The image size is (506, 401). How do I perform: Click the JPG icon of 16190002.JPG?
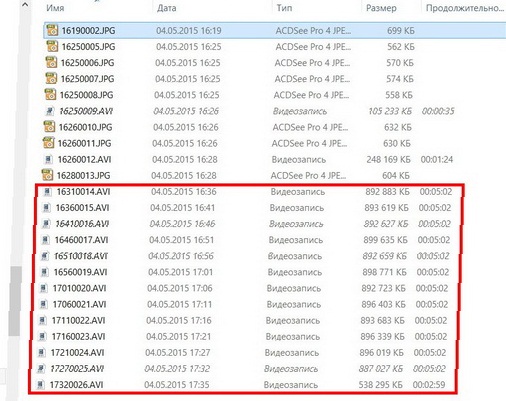(52, 30)
